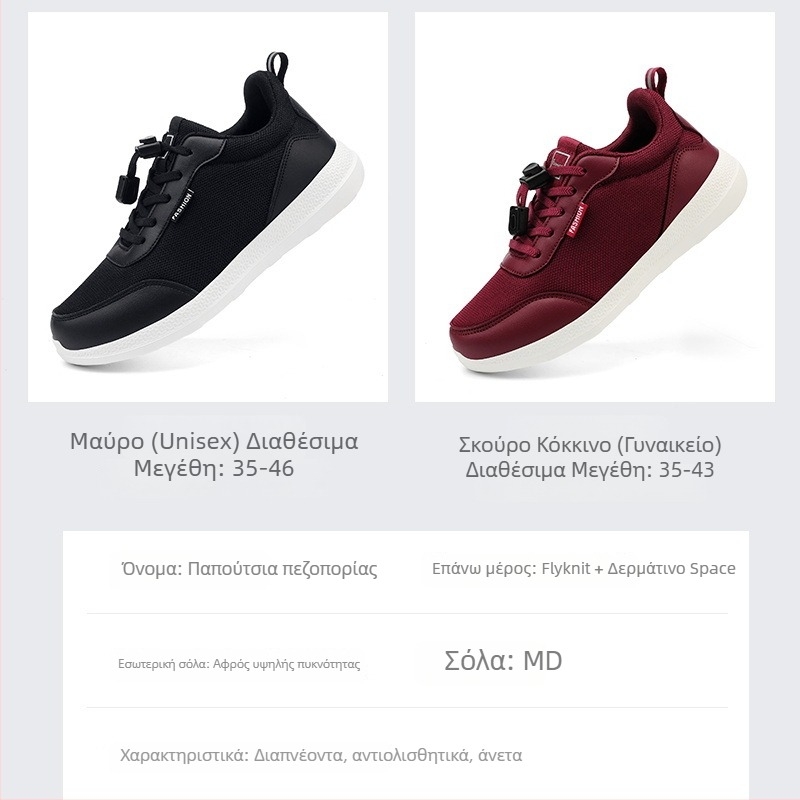Click the Χαρακτηριστικά features line
Screen dimensions: 800x800
(x=321, y=755)
